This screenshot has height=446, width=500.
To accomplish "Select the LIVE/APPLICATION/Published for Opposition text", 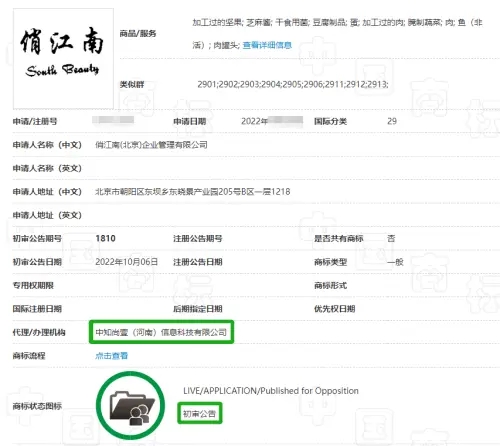I will pyautogui.click(x=271, y=391).
